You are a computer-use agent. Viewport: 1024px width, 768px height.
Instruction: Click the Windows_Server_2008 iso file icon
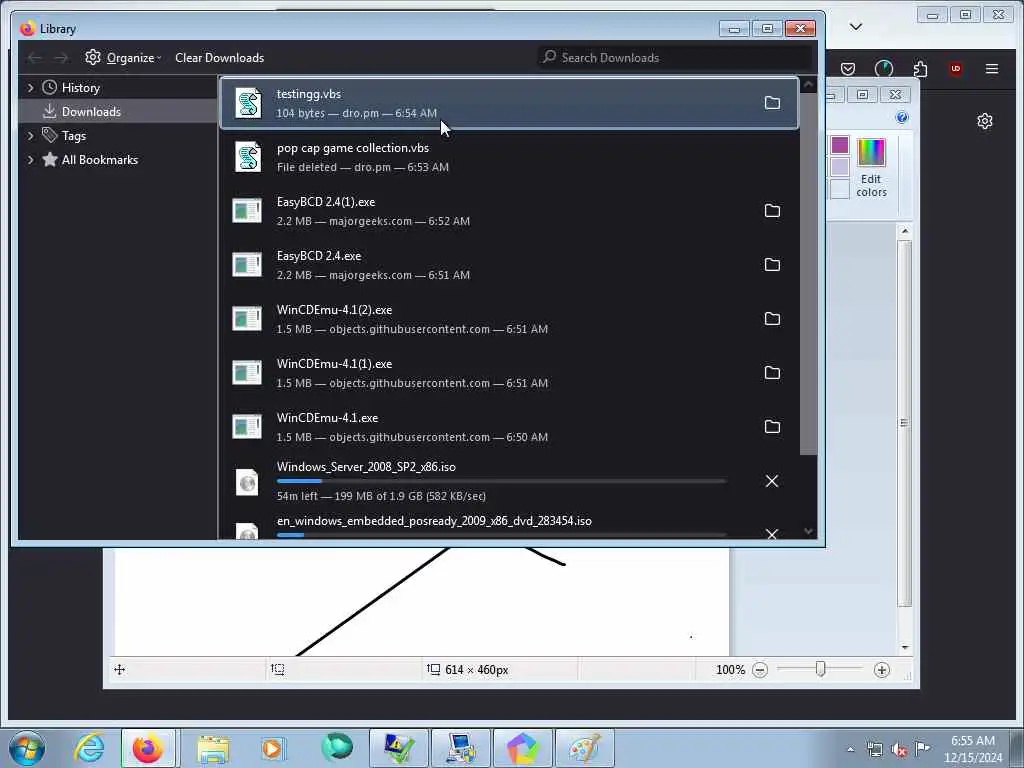[x=247, y=482]
